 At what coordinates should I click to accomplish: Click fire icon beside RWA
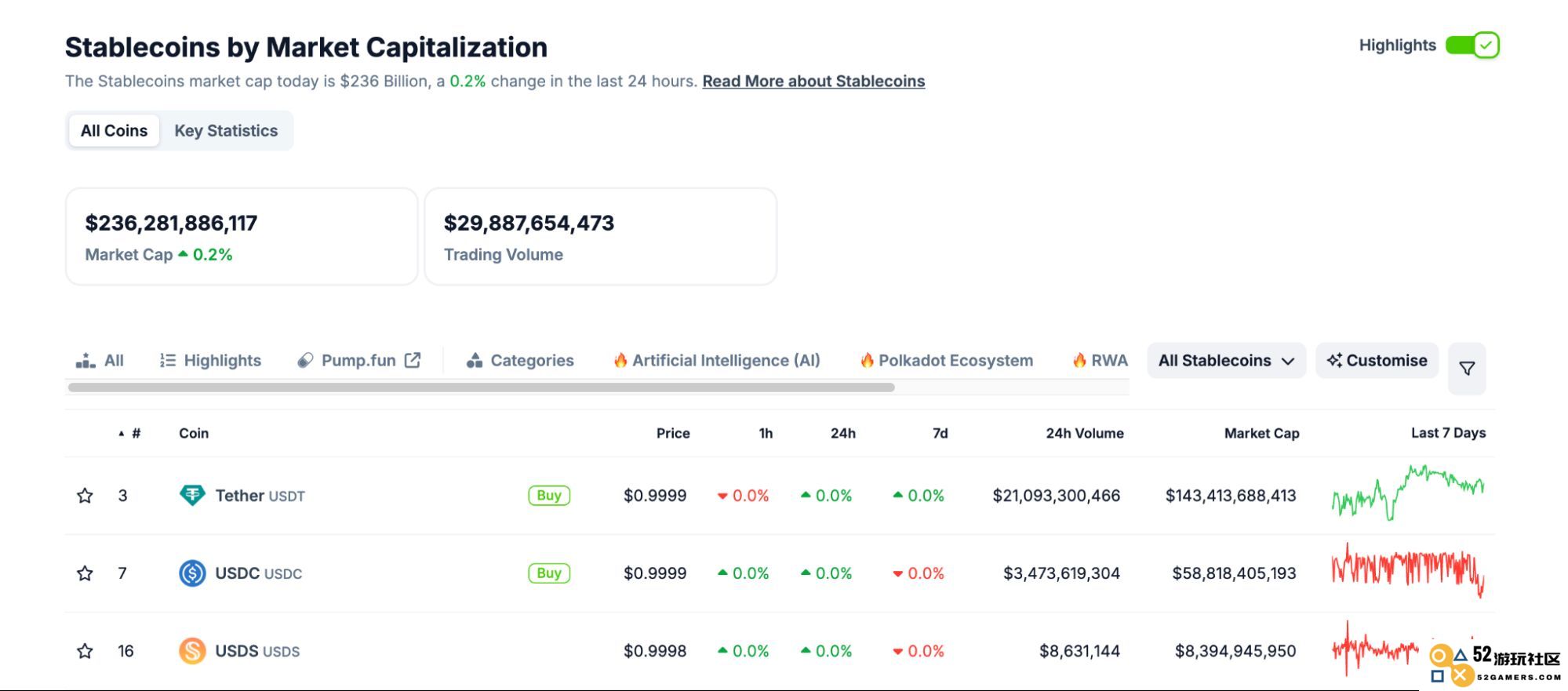[1079, 360]
